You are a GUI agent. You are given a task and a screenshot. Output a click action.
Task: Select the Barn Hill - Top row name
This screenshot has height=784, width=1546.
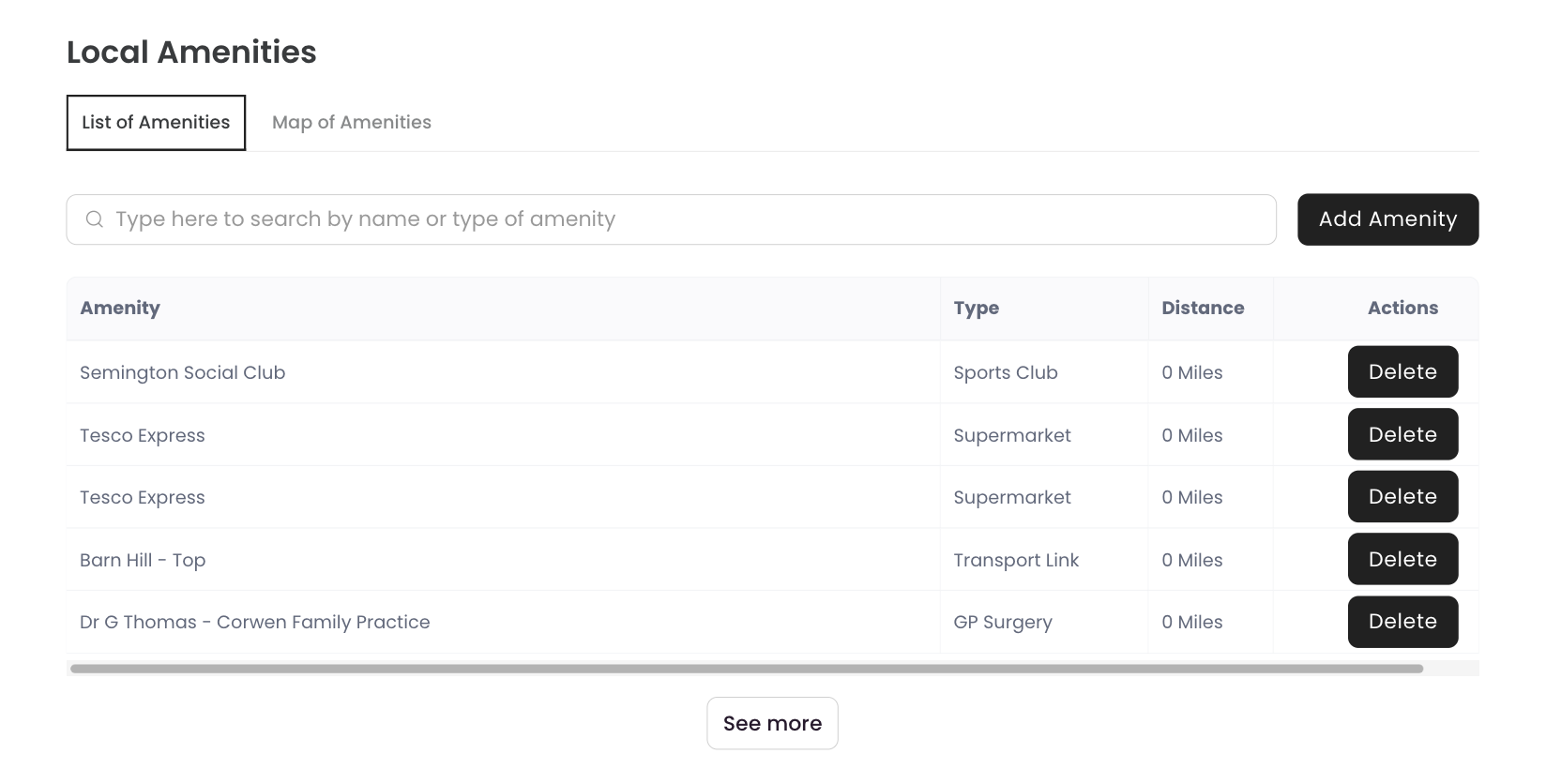[143, 560]
